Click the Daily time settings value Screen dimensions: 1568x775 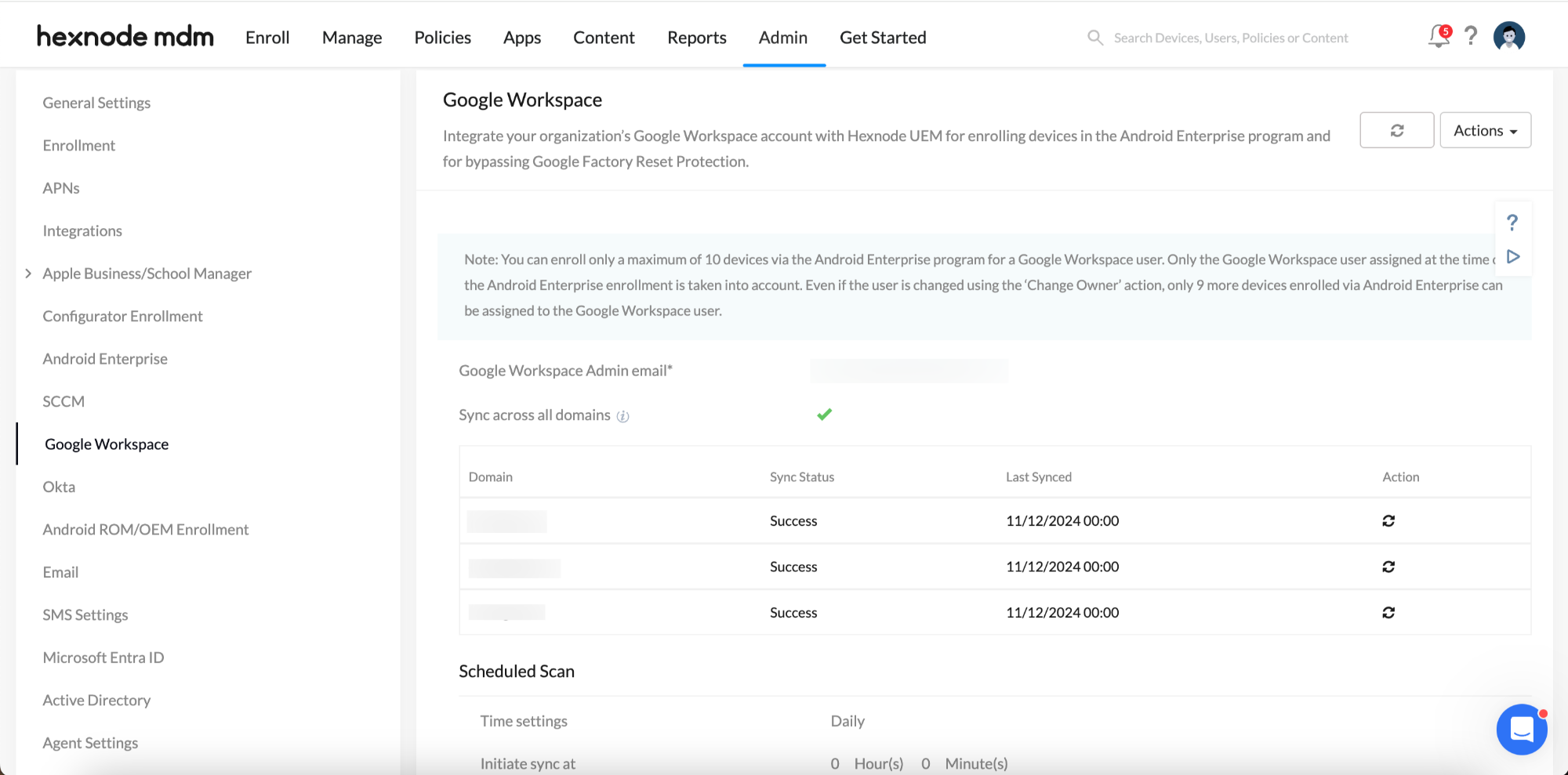(x=848, y=722)
